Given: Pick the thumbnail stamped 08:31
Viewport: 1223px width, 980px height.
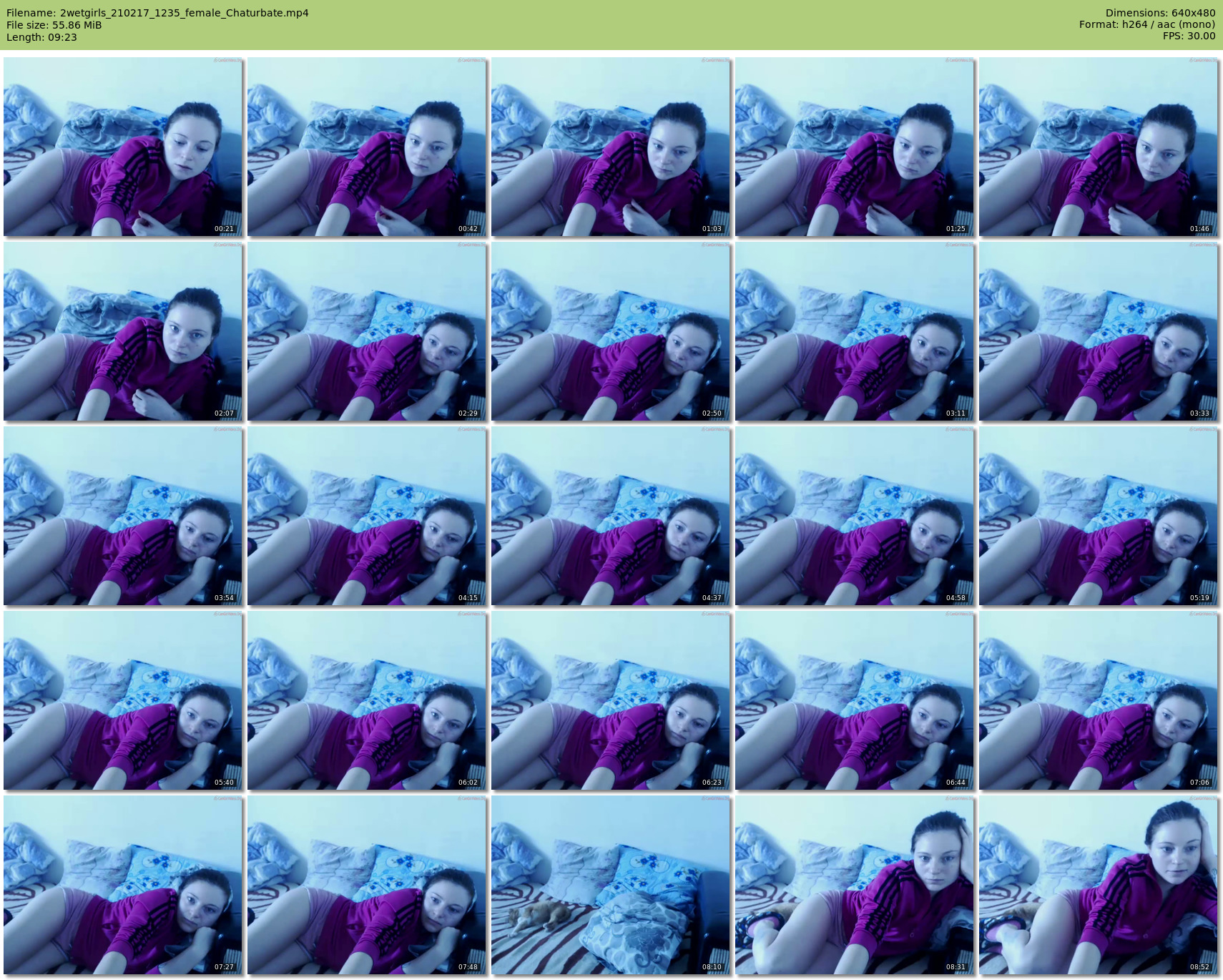Looking at the screenshot, I should coord(855,885).
